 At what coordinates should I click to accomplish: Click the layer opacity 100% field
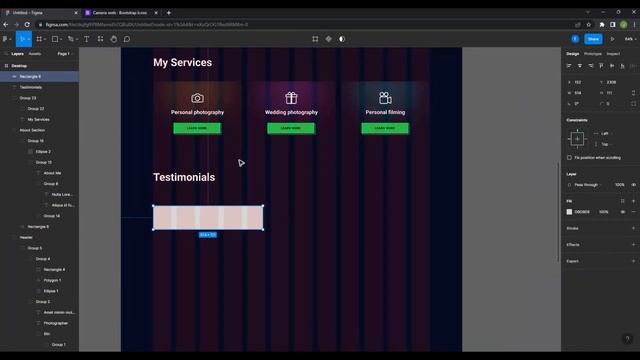620,185
